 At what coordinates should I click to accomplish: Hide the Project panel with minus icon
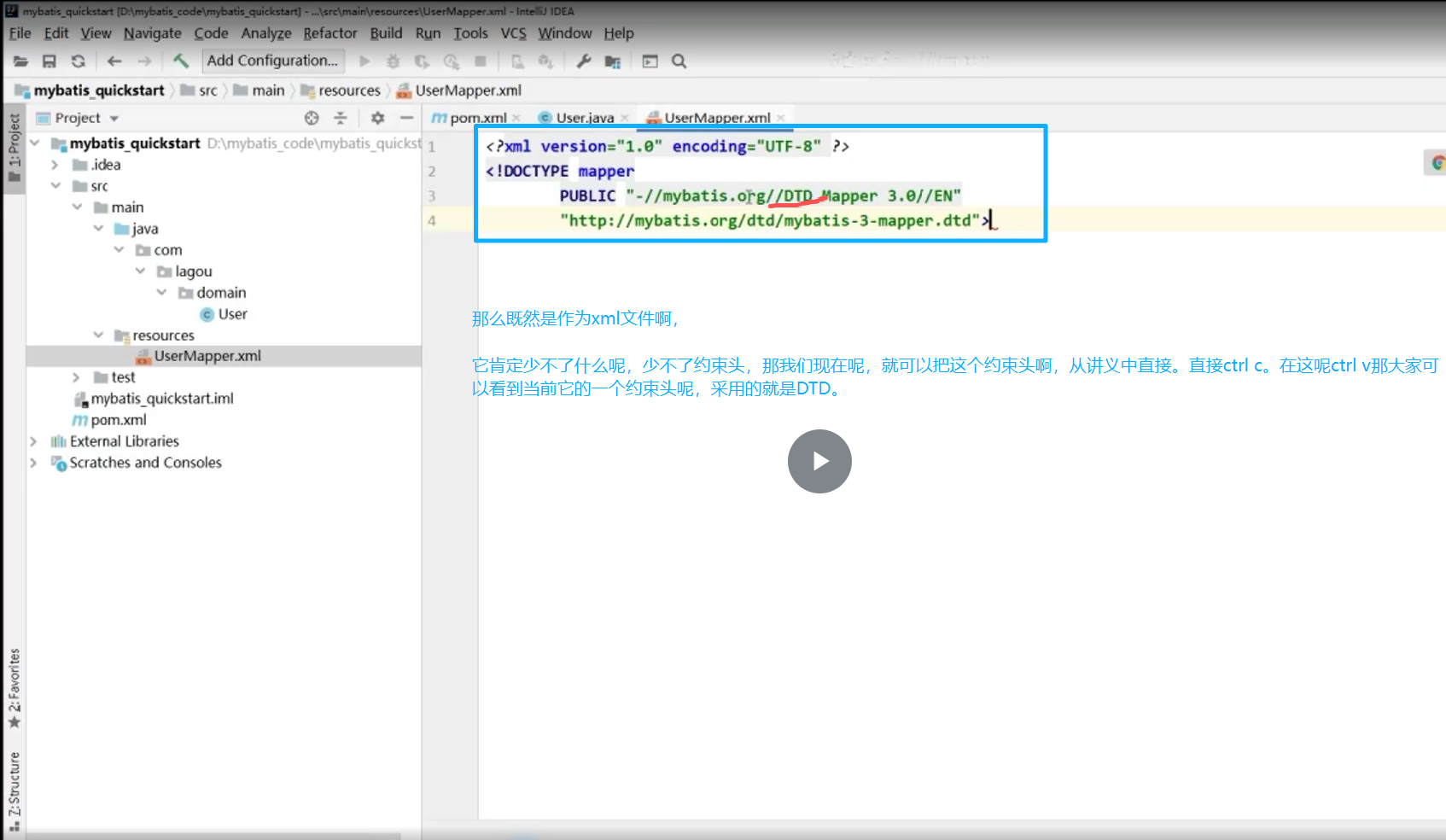(406, 118)
